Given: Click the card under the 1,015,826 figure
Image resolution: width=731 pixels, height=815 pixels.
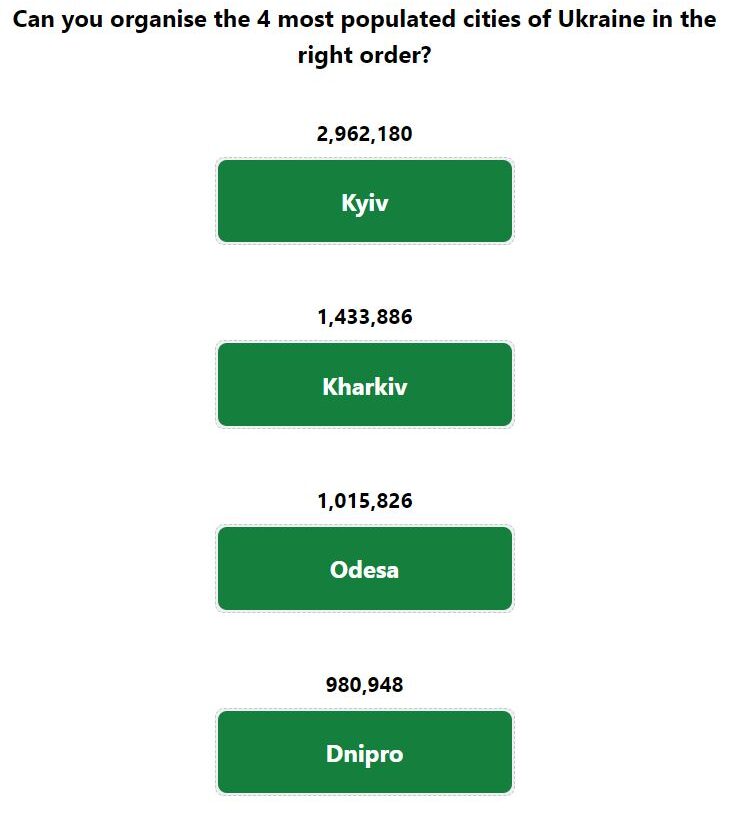Looking at the screenshot, I should [365, 569].
